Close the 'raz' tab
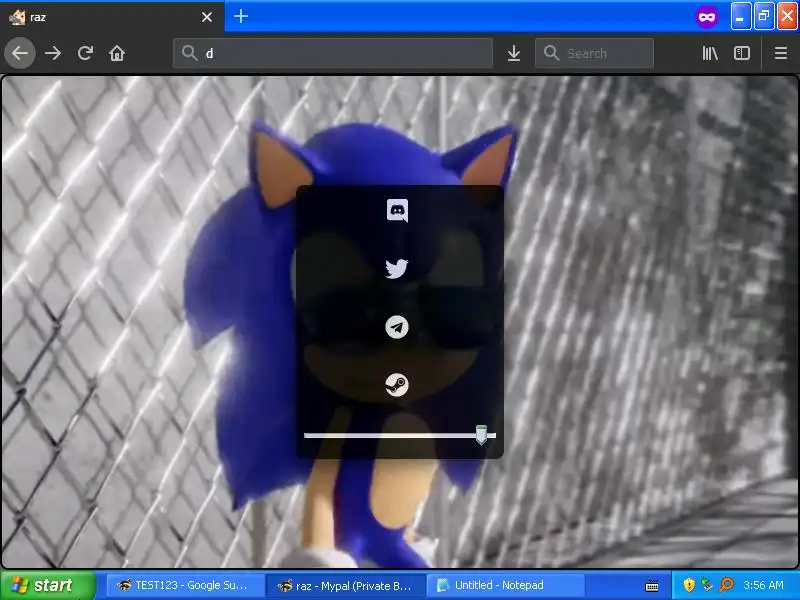 pos(207,17)
